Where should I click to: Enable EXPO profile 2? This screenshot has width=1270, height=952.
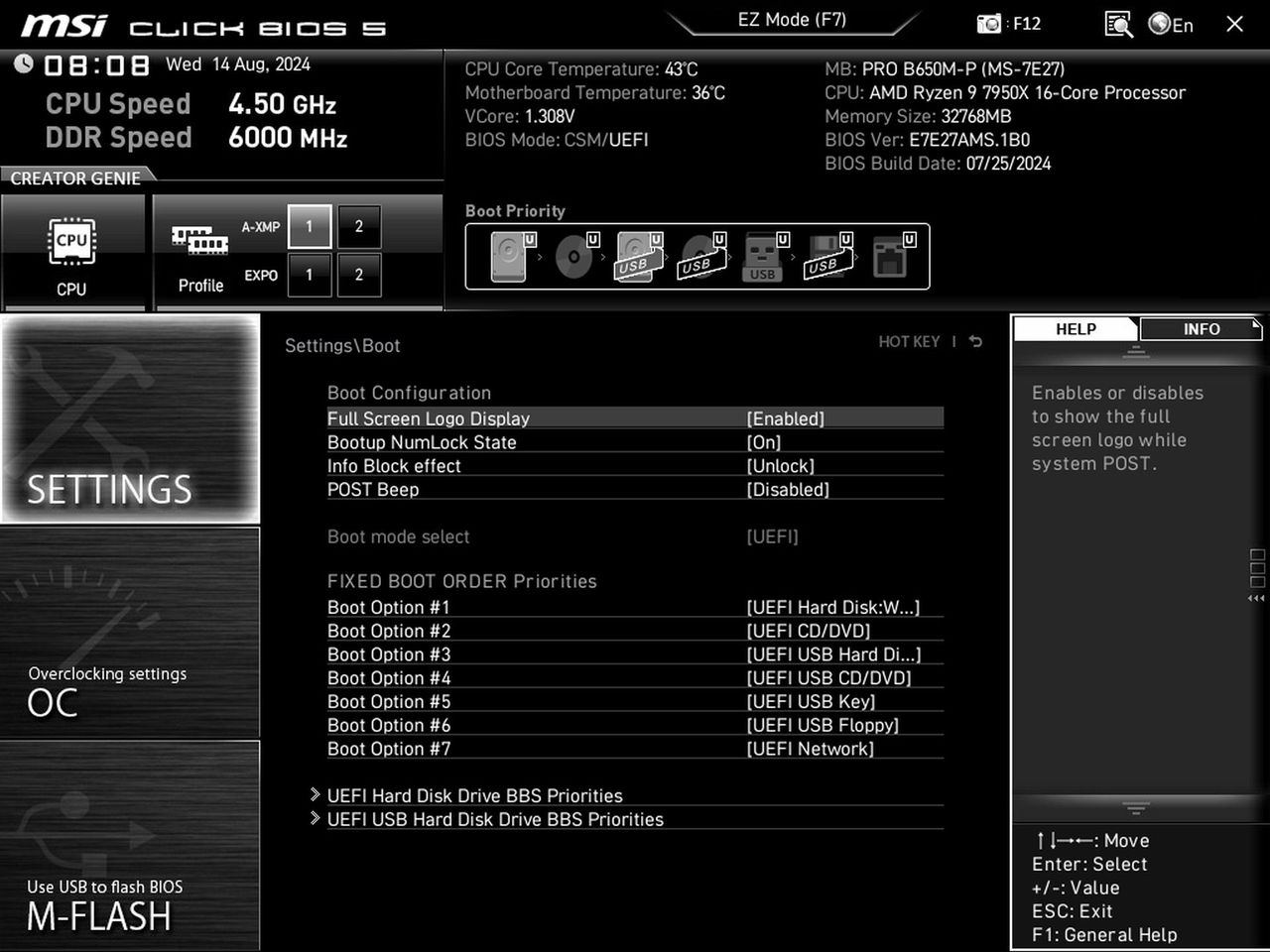pos(358,275)
